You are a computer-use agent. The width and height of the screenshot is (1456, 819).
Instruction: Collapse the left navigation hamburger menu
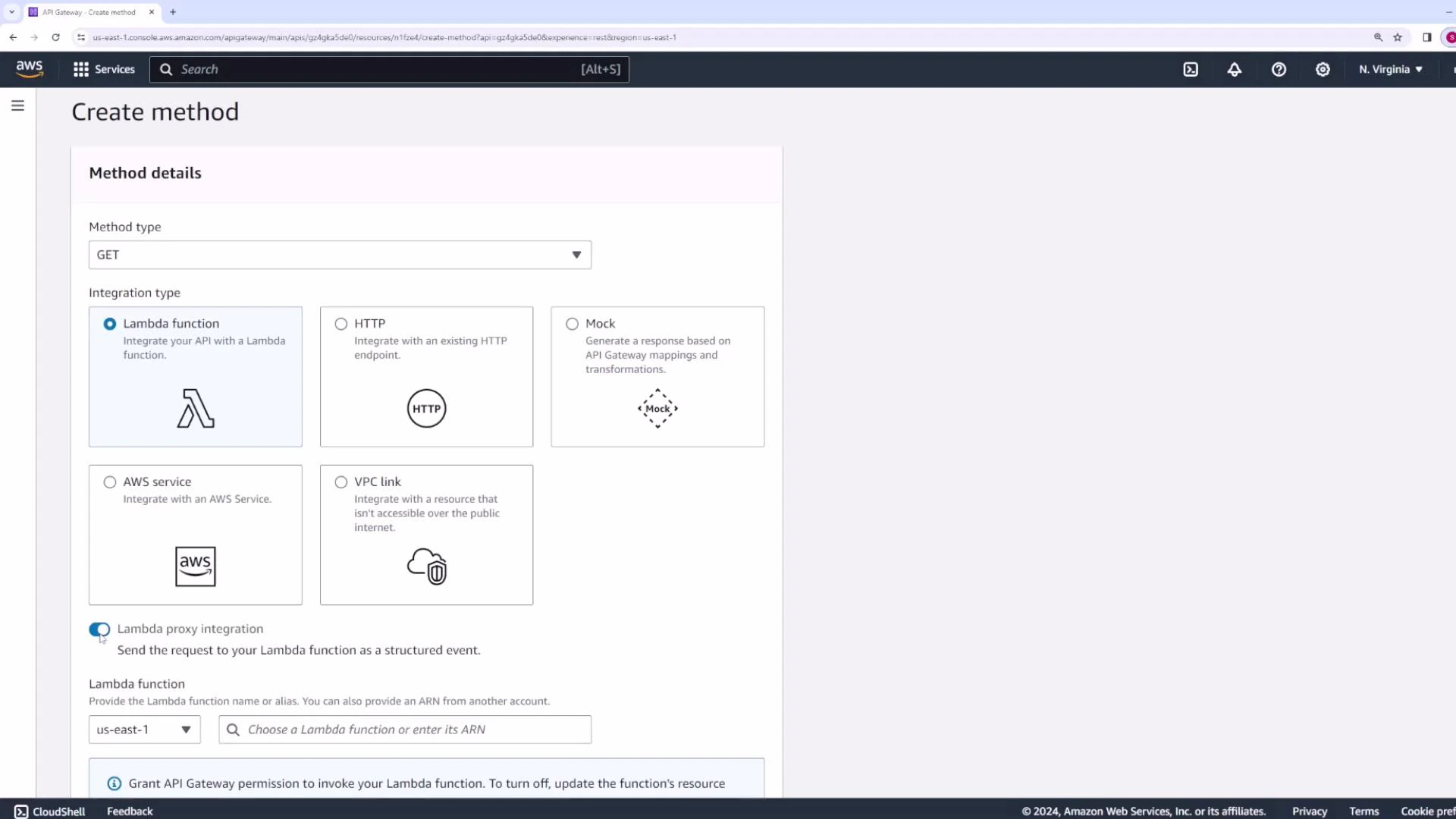click(x=17, y=105)
